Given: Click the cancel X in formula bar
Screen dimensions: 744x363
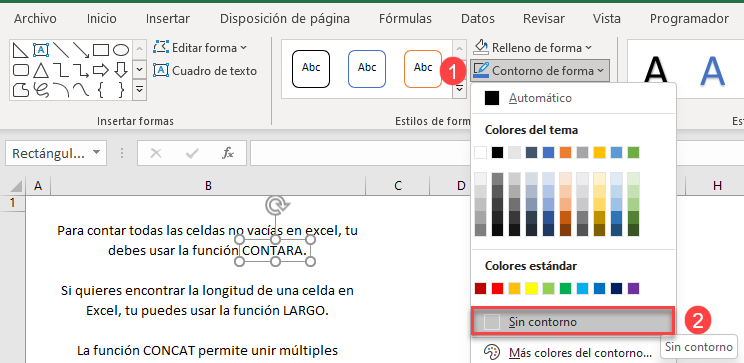Looking at the screenshot, I should tap(156, 153).
